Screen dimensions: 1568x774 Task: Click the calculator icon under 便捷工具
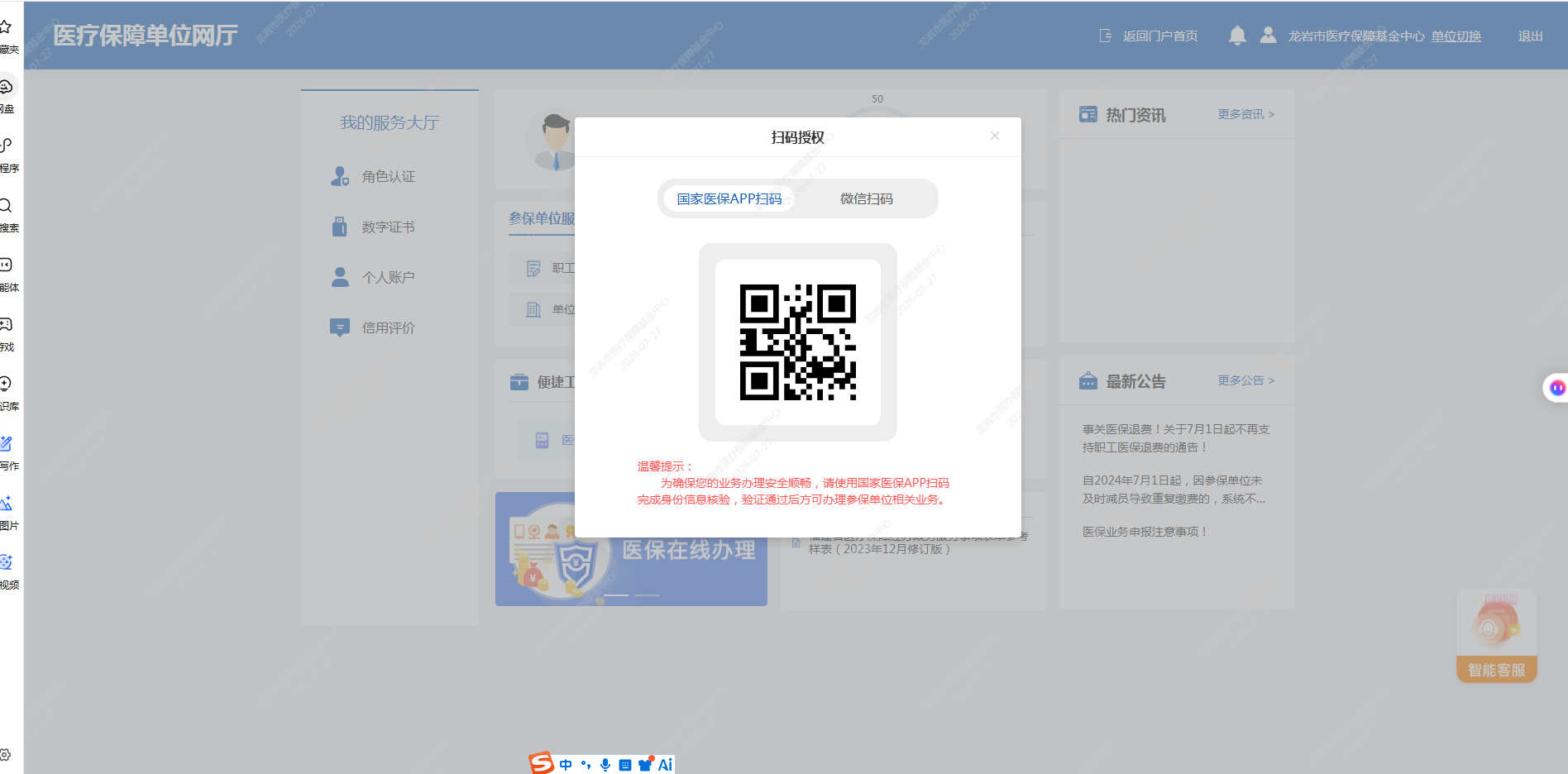[x=542, y=440]
